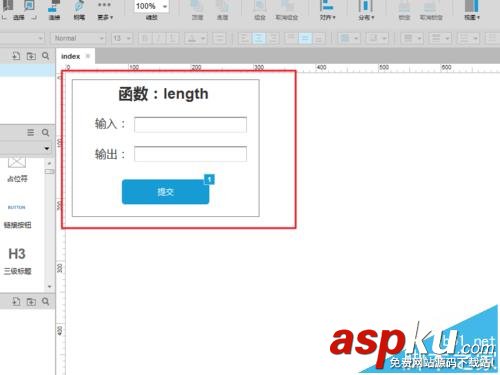The width and height of the screenshot is (500, 375).
Task: Select the Pen (钢笔) tool
Action: [79, 10]
